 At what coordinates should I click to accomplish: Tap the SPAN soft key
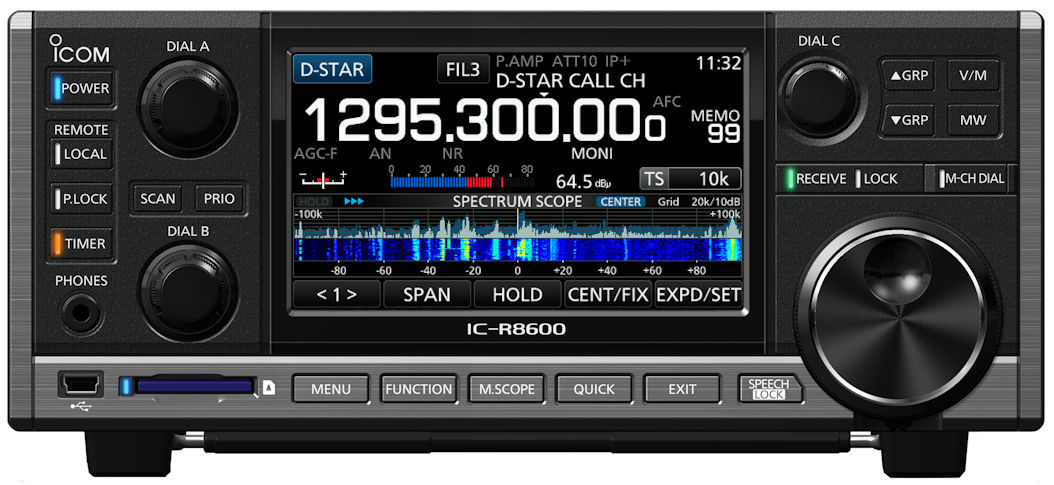click(x=427, y=294)
